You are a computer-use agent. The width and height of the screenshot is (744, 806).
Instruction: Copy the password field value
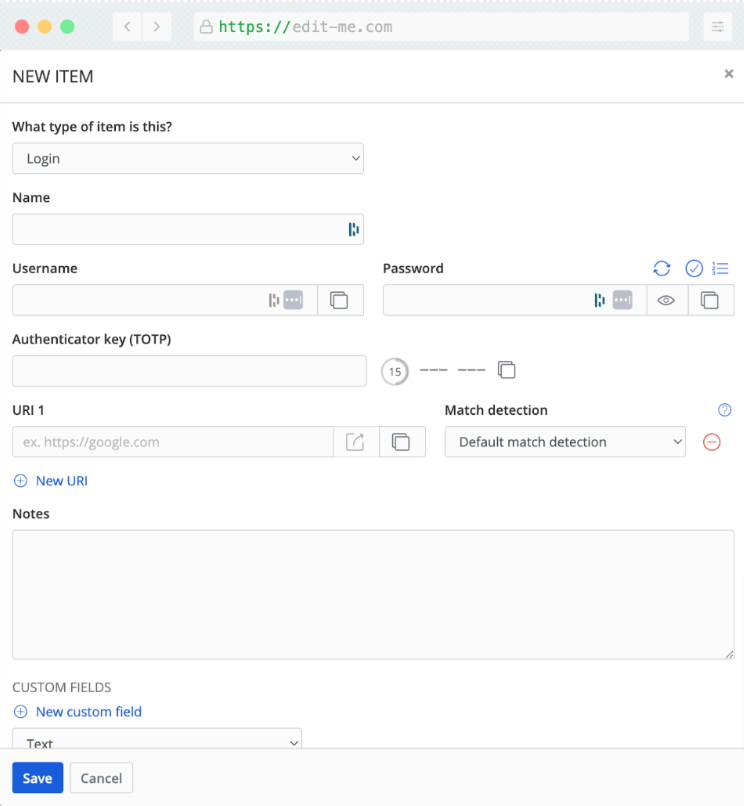pos(710,300)
